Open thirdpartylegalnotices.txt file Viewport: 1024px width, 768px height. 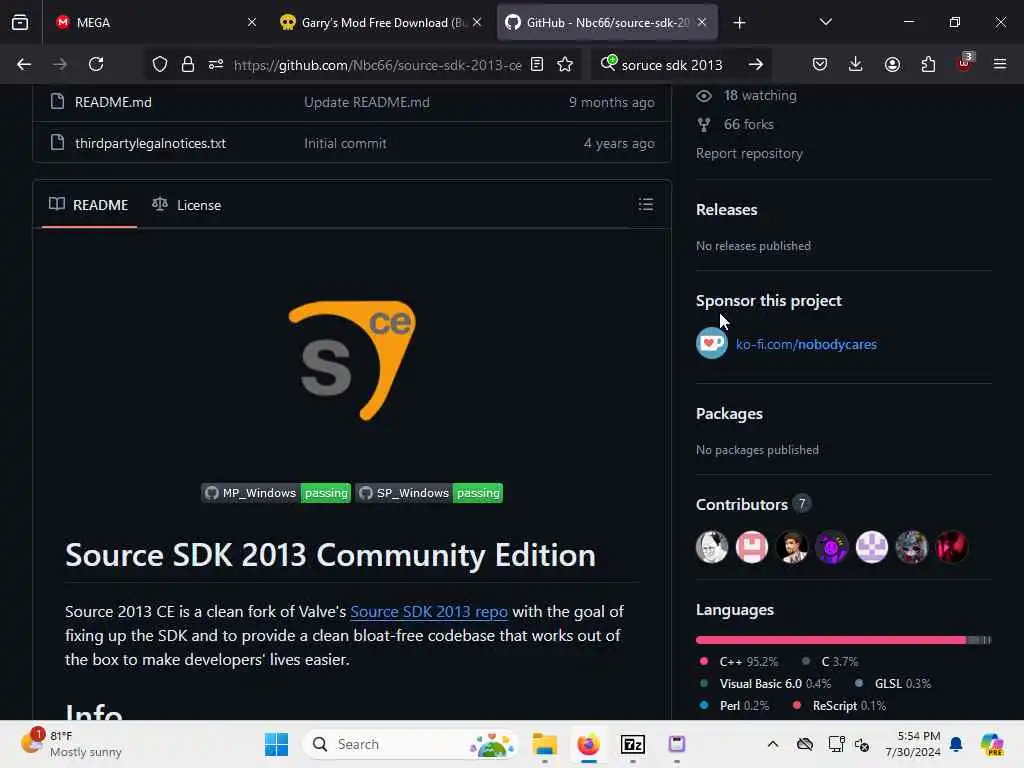(x=150, y=144)
